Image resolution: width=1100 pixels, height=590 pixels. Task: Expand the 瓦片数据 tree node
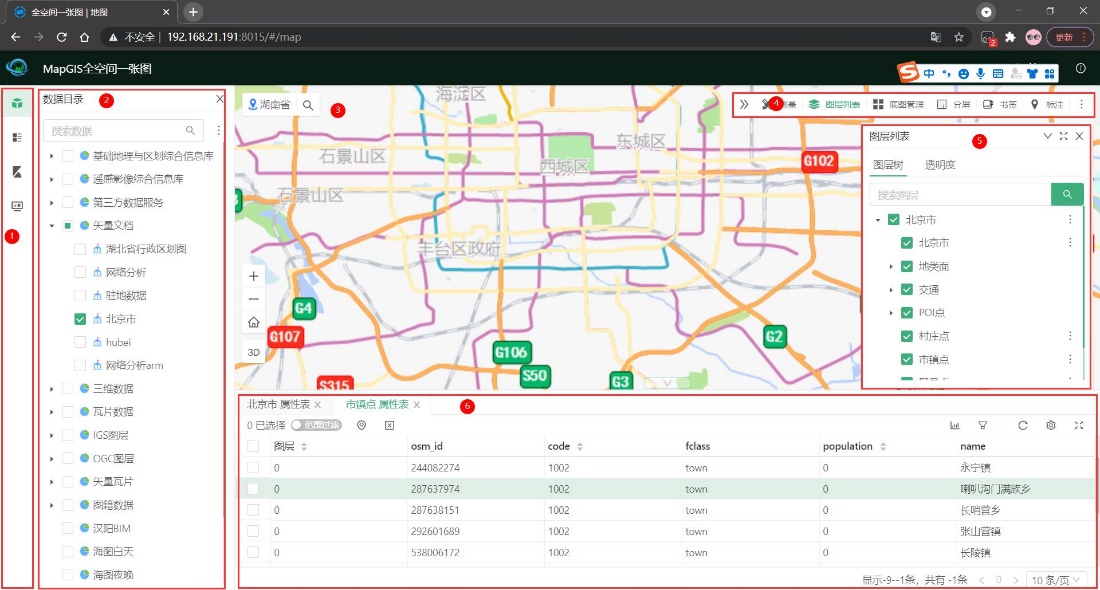pos(51,412)
